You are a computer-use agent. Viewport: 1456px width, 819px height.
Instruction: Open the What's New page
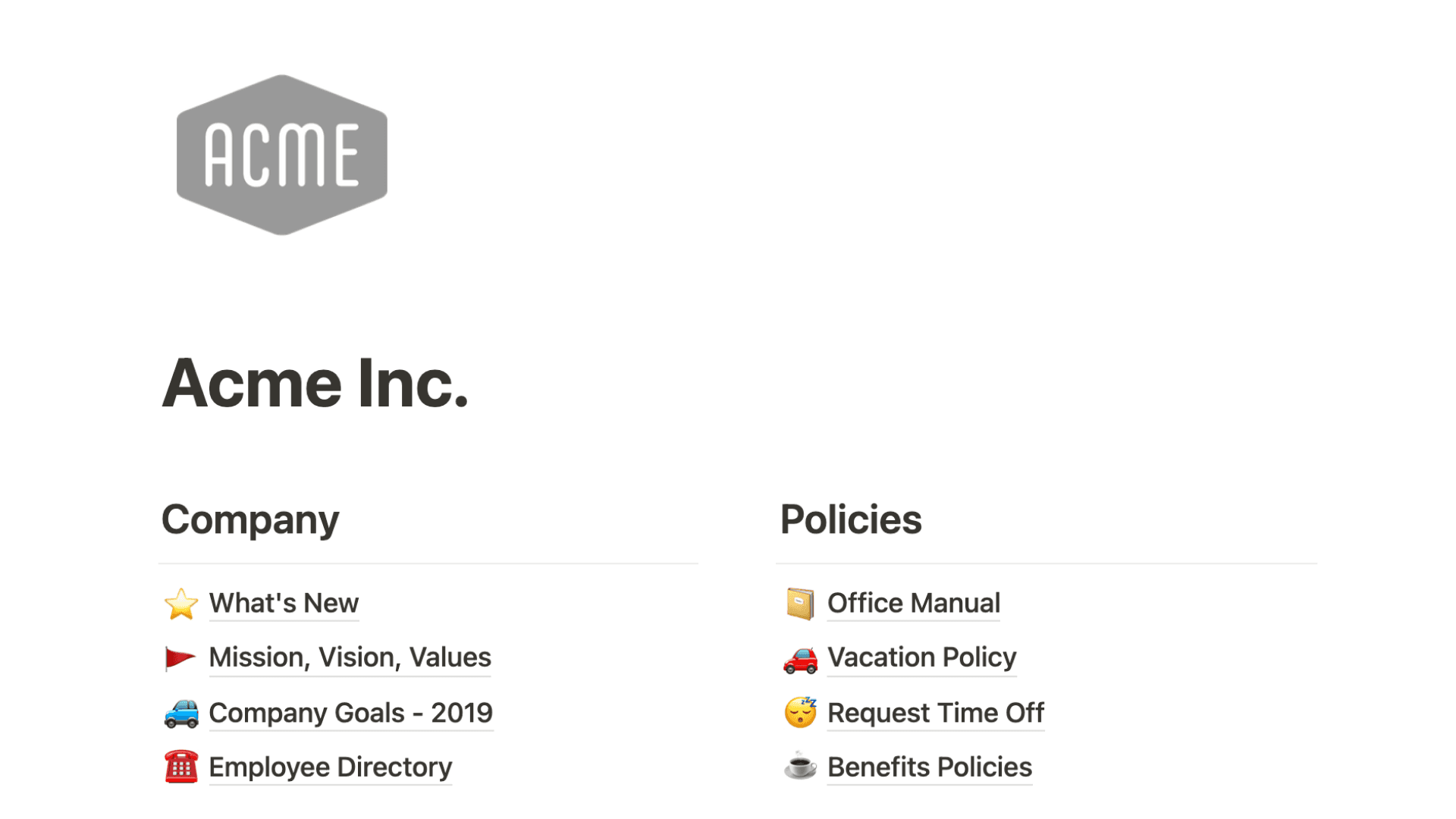tap(284, 604)
